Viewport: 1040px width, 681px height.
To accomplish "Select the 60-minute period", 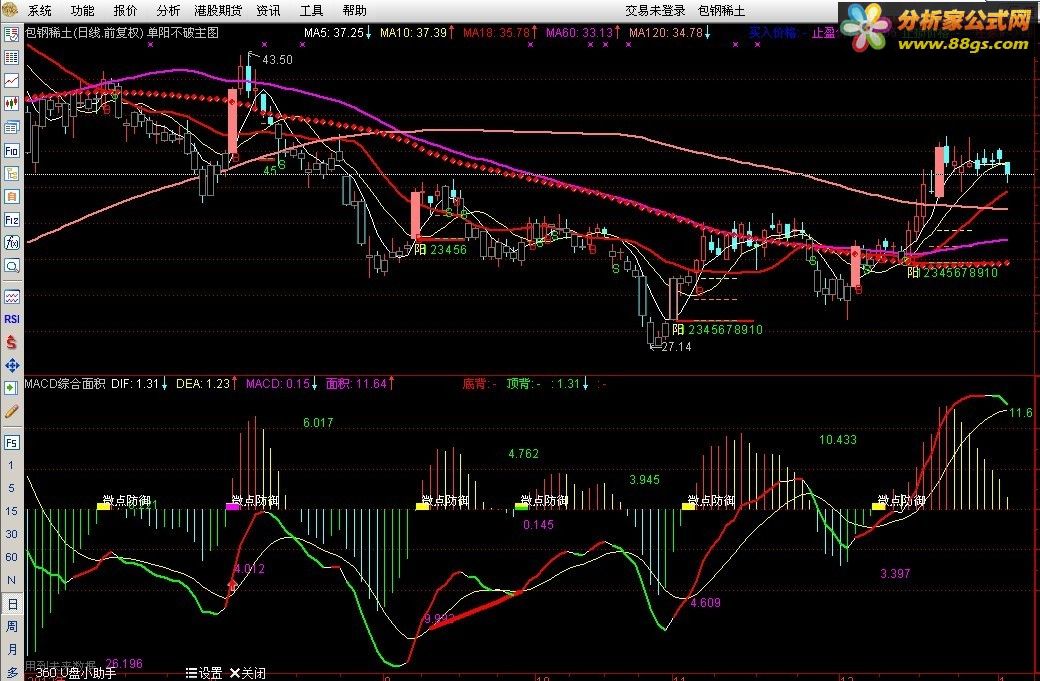I will (x=11, y=557).
